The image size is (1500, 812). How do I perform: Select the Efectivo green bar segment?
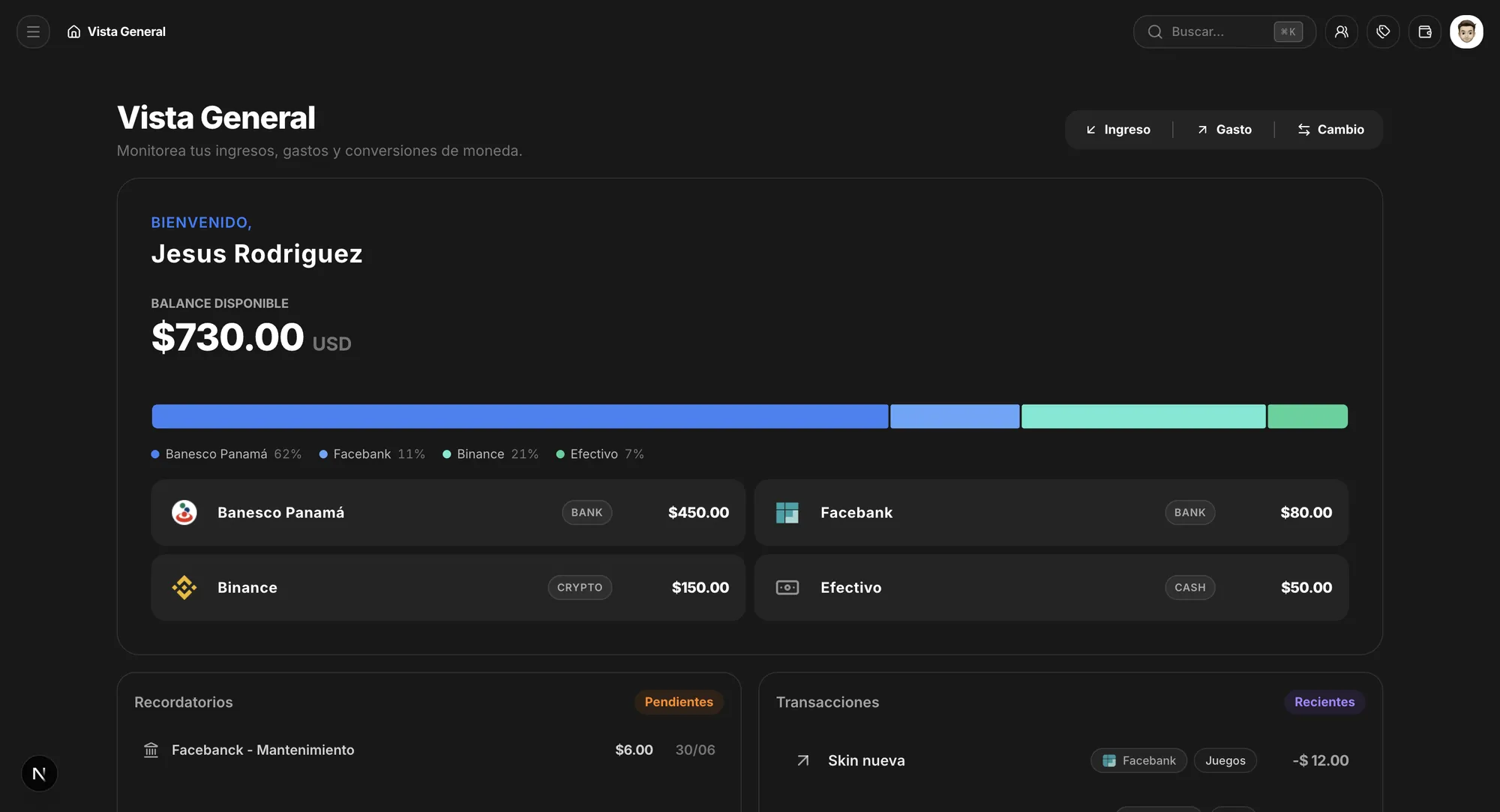point(1307,416)
